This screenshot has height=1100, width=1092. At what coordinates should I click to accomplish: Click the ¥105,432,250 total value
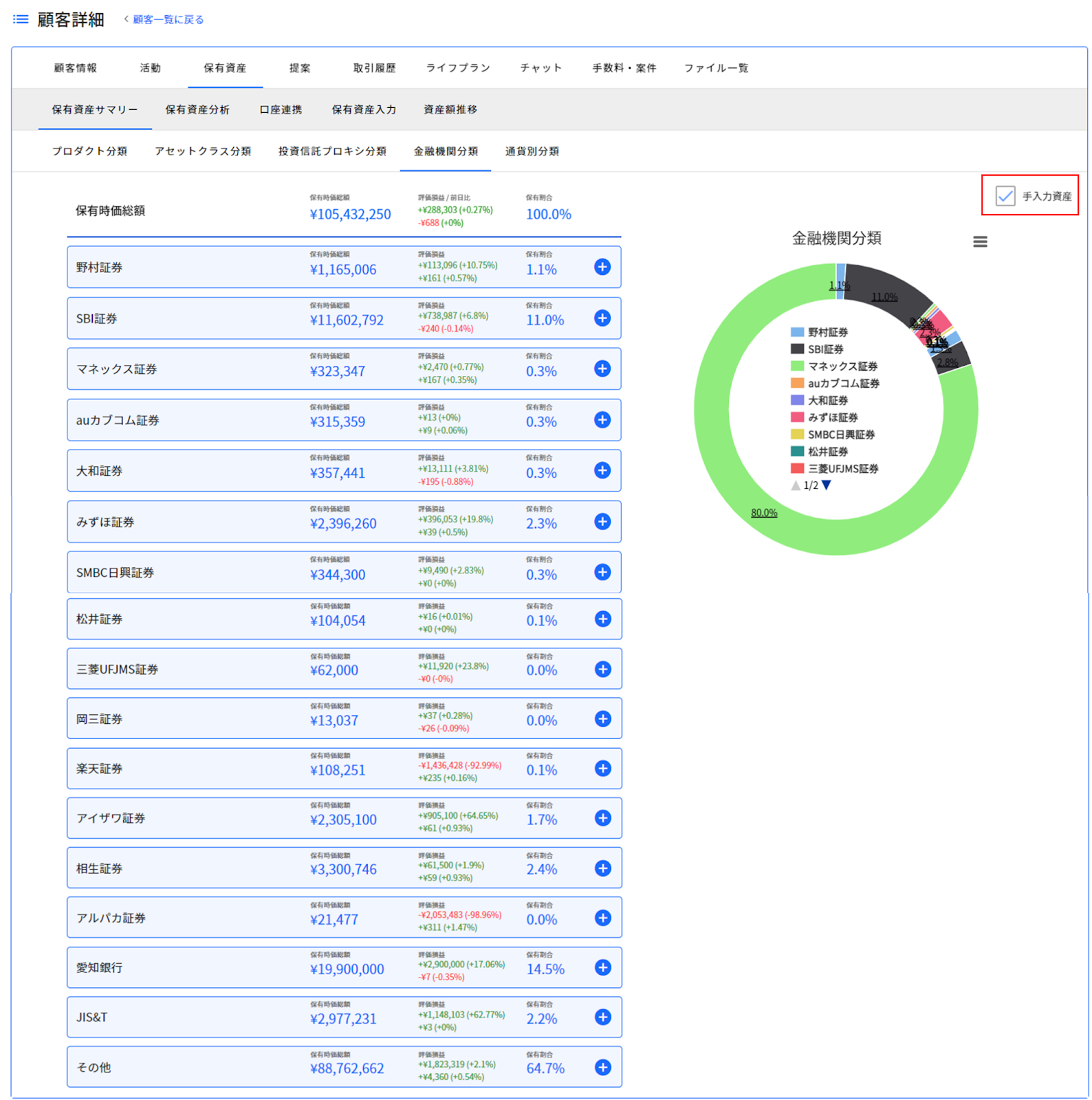(350, 214)
